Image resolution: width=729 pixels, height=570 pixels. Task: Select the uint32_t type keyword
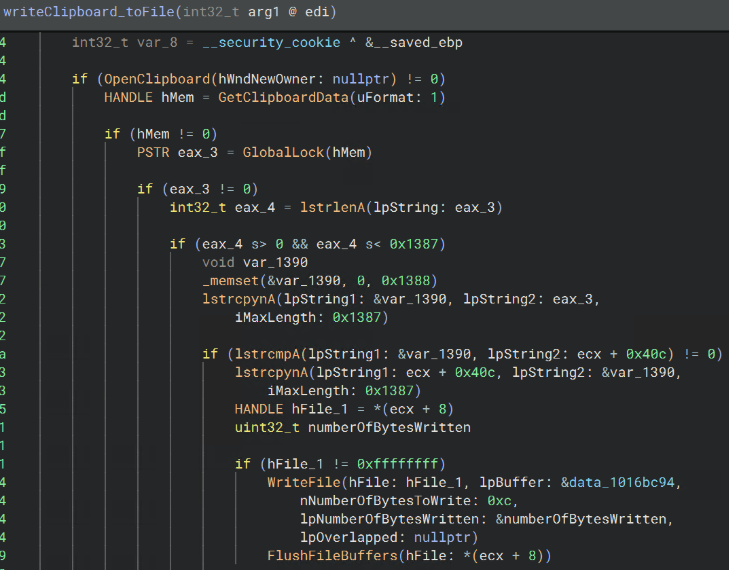click(x=267, y=427)
